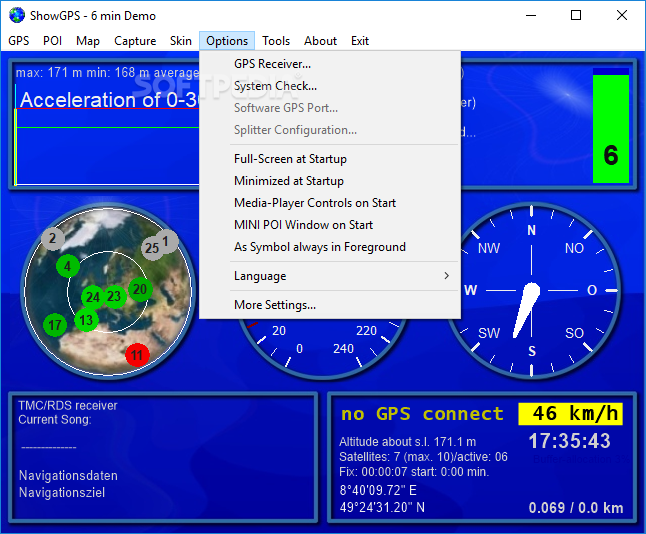Open the GPS menu
Screen dimensions: 646x534
pyautogui.click(x=19, y=41)
